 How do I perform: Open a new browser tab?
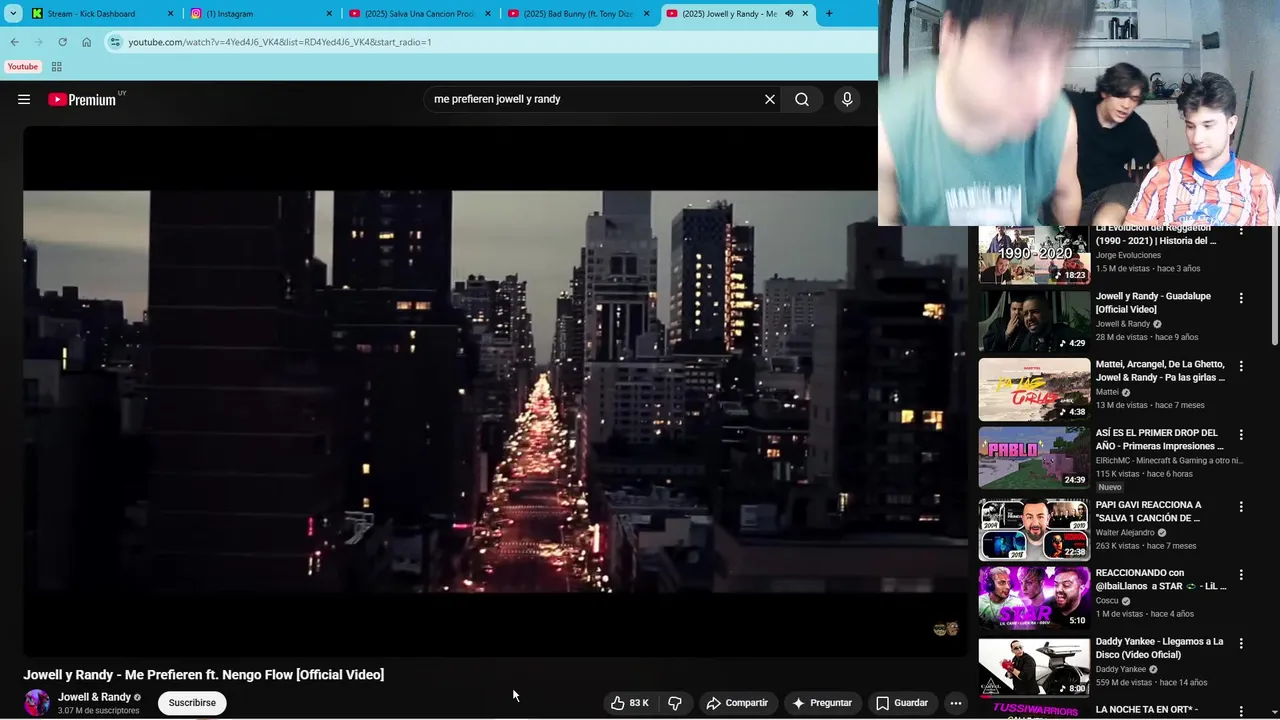[x=829, y=14]
